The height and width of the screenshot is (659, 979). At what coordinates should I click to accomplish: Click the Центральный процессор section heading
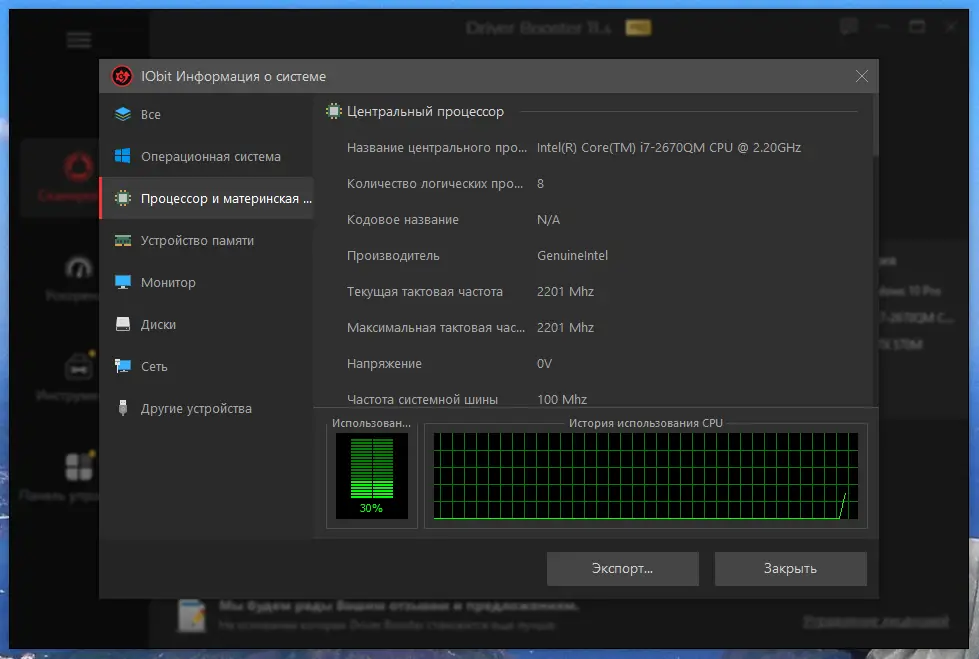point(425,111)
